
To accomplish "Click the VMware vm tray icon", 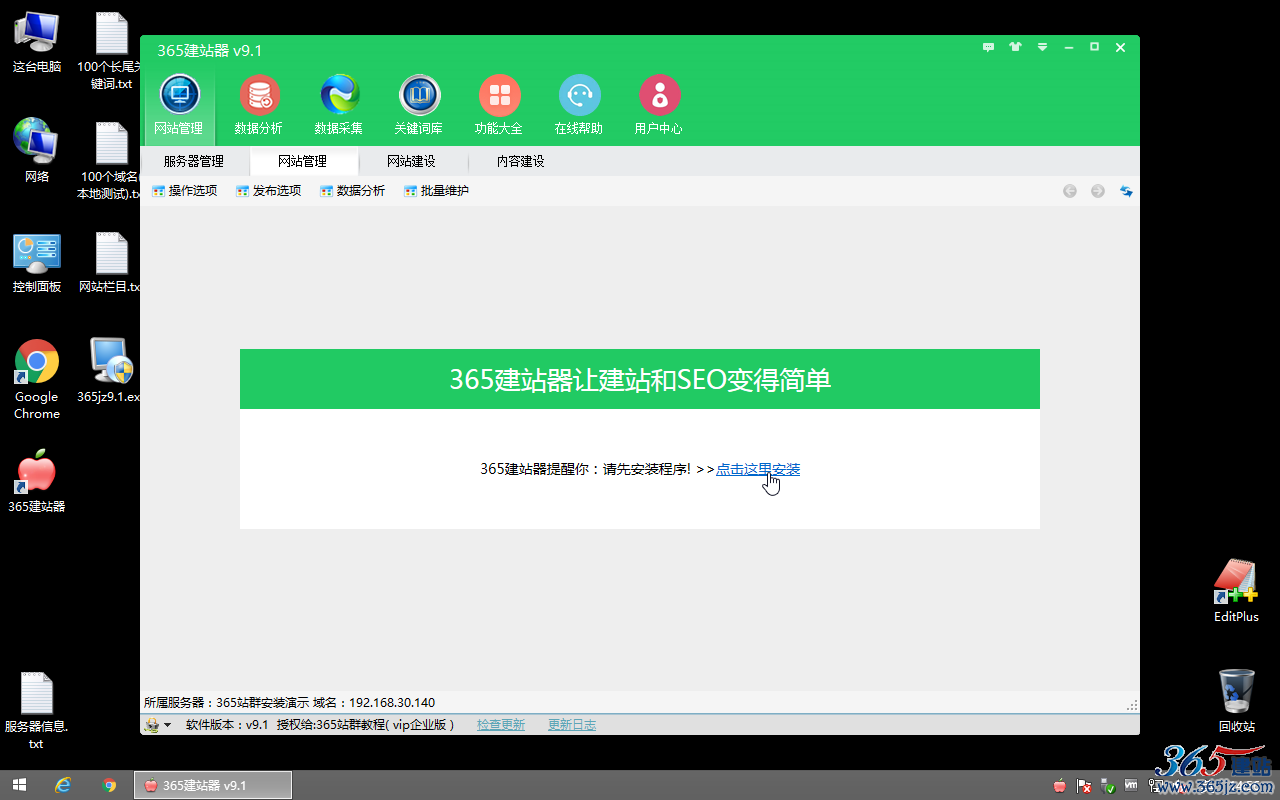I will coord(1132,786).
